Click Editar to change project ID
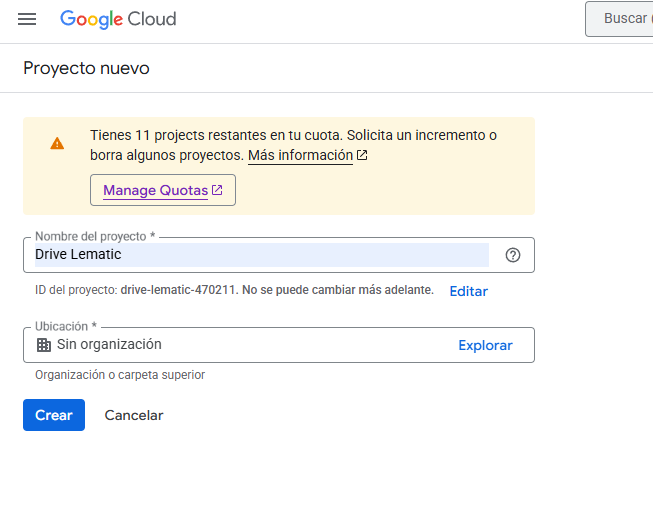This screenshot has height=510, width=653. click(468, 291)
